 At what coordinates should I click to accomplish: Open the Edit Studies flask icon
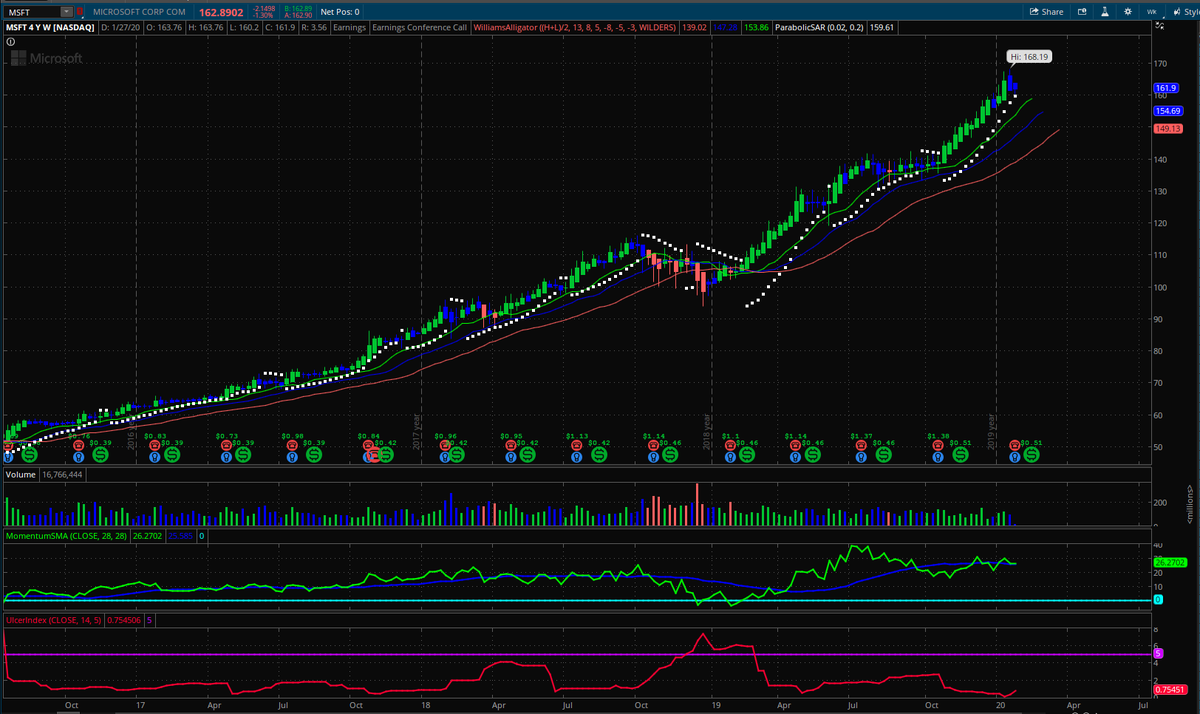coord(1105,12)
